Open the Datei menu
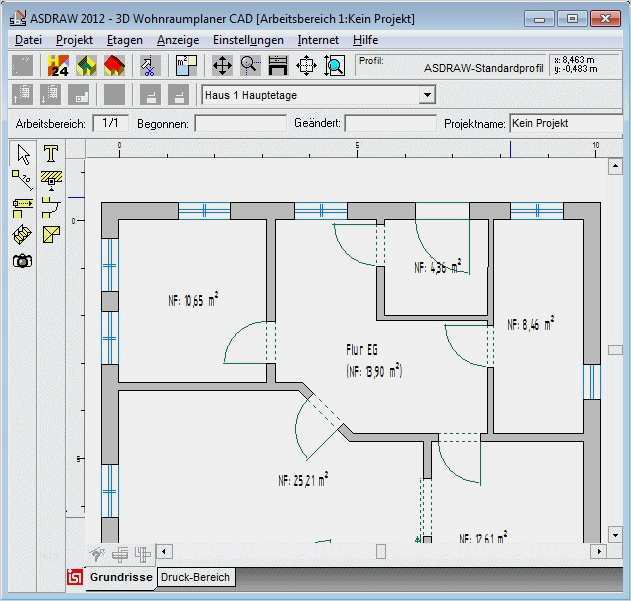631x601 pixels. pyautogui.click(x=28, y=40)
